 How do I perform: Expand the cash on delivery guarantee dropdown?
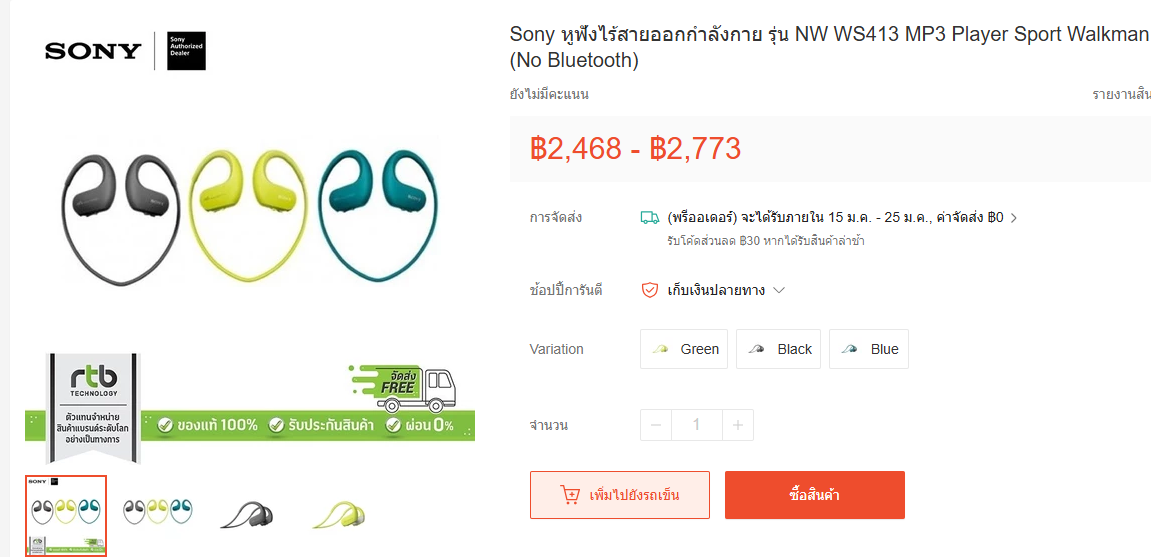779,290
